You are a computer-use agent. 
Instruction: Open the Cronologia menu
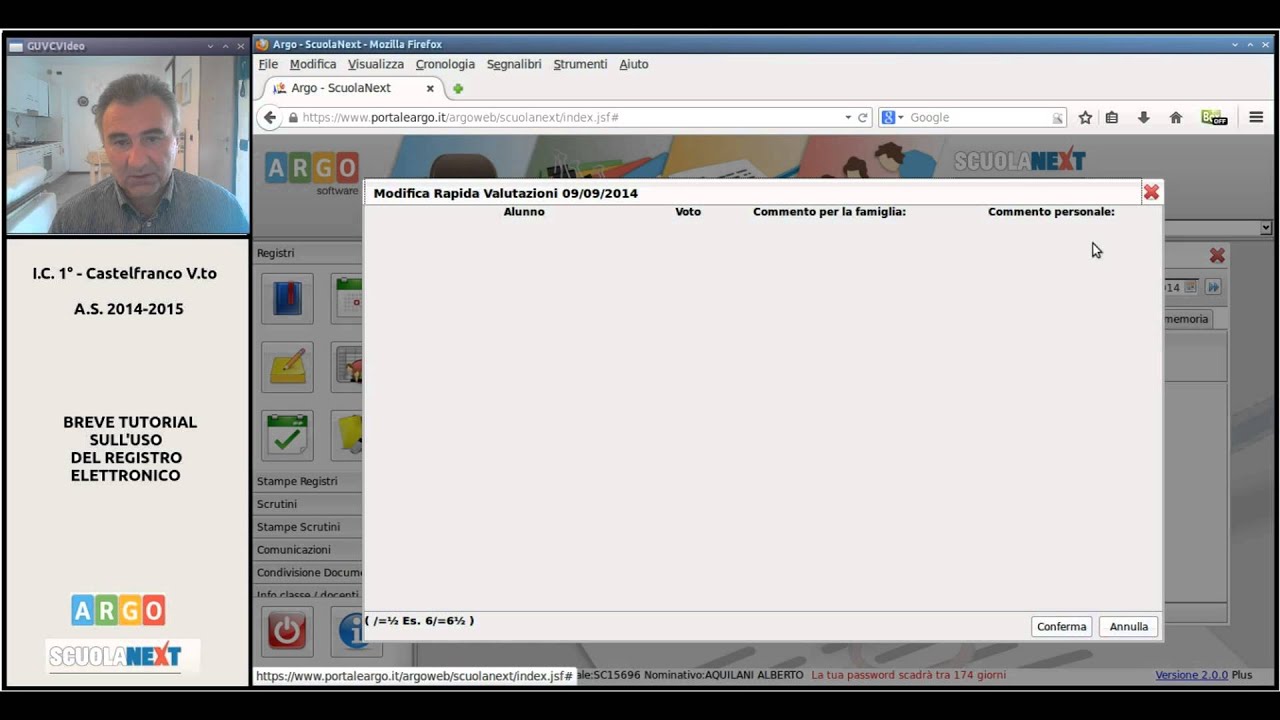pyautogui.click(x=445, y=64)
